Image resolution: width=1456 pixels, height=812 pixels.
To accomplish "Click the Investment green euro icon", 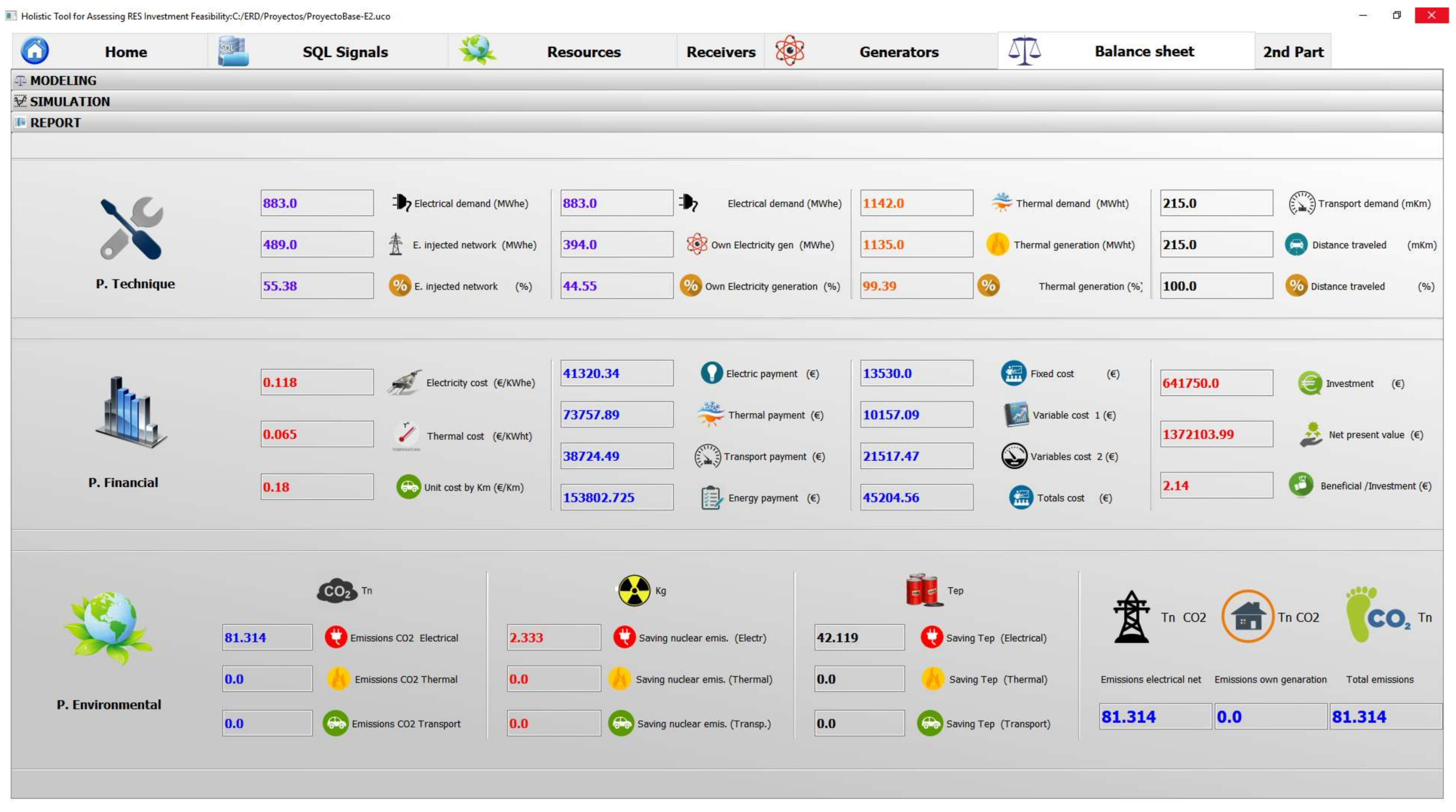I will pos(1309,383).
